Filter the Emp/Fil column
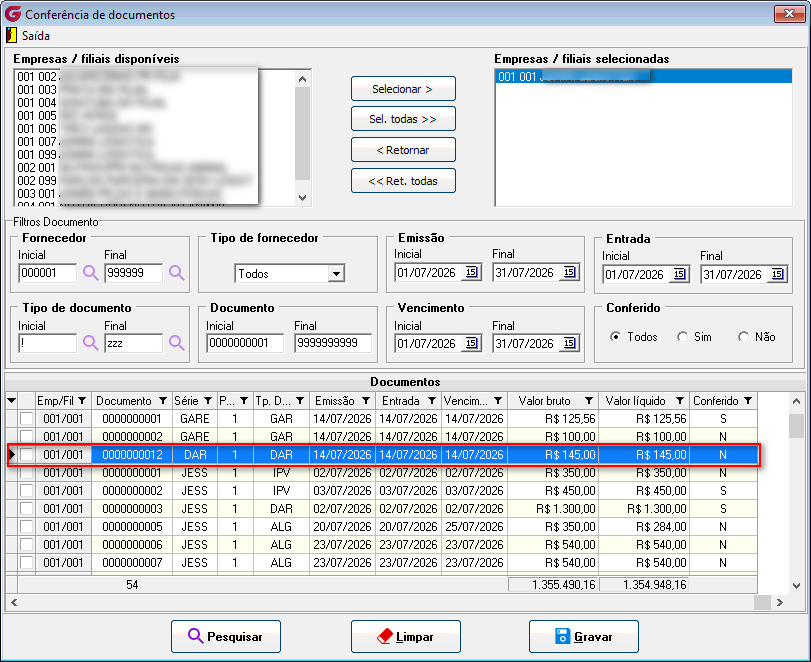This screenshot has width=811, height=662. [82, 401]
